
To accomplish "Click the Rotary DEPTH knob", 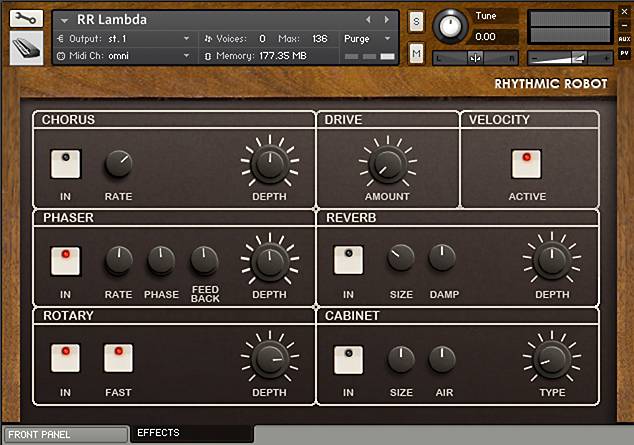I will tap(270, 358).
